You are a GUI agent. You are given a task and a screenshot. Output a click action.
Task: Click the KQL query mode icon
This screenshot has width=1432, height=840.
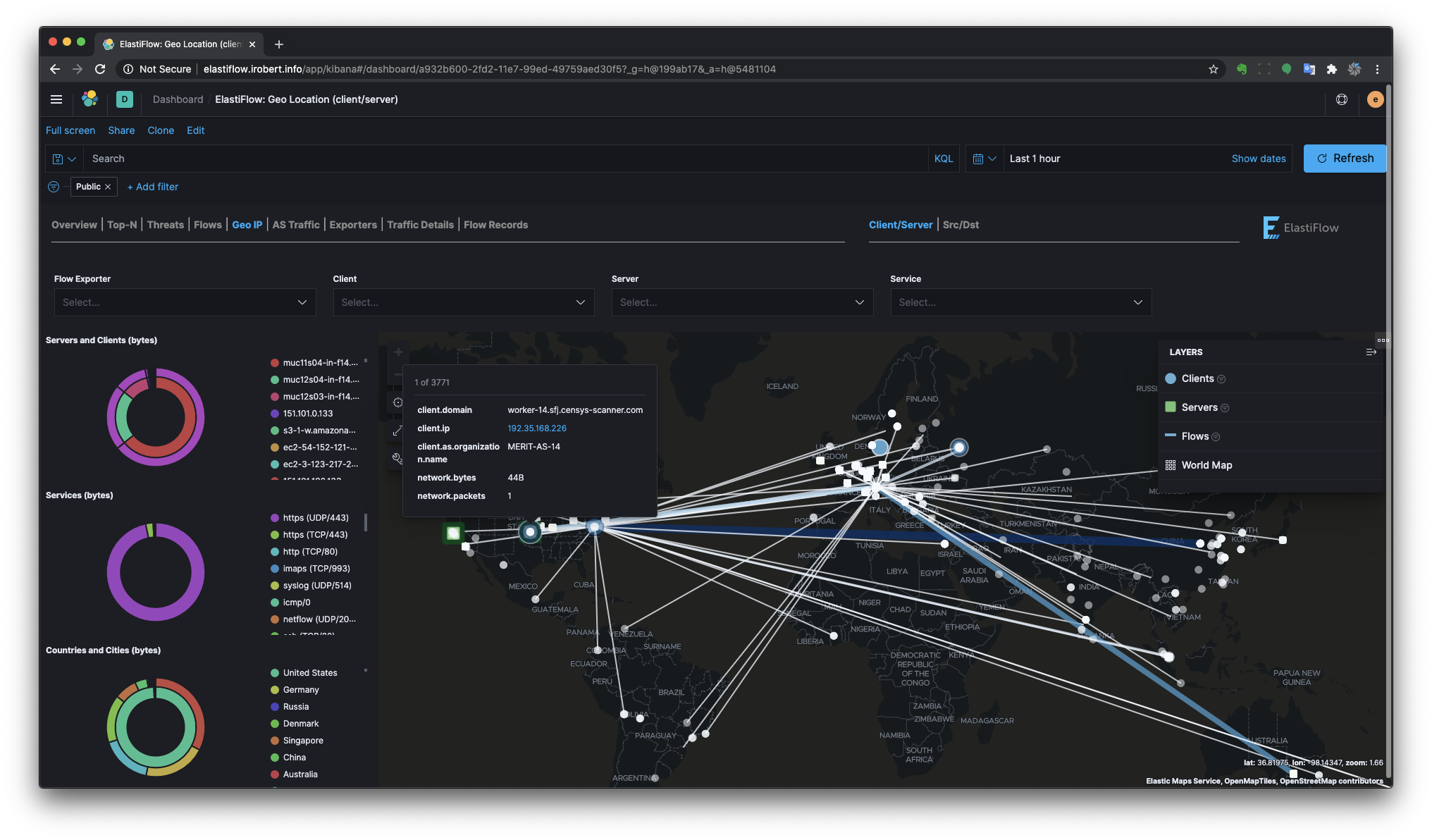(x=943, y=158)
